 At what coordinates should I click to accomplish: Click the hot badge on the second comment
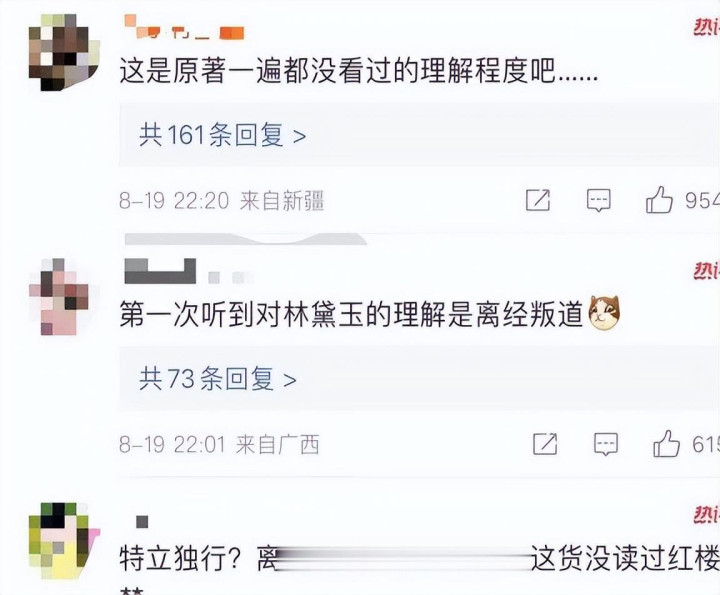tap(706, 271)
